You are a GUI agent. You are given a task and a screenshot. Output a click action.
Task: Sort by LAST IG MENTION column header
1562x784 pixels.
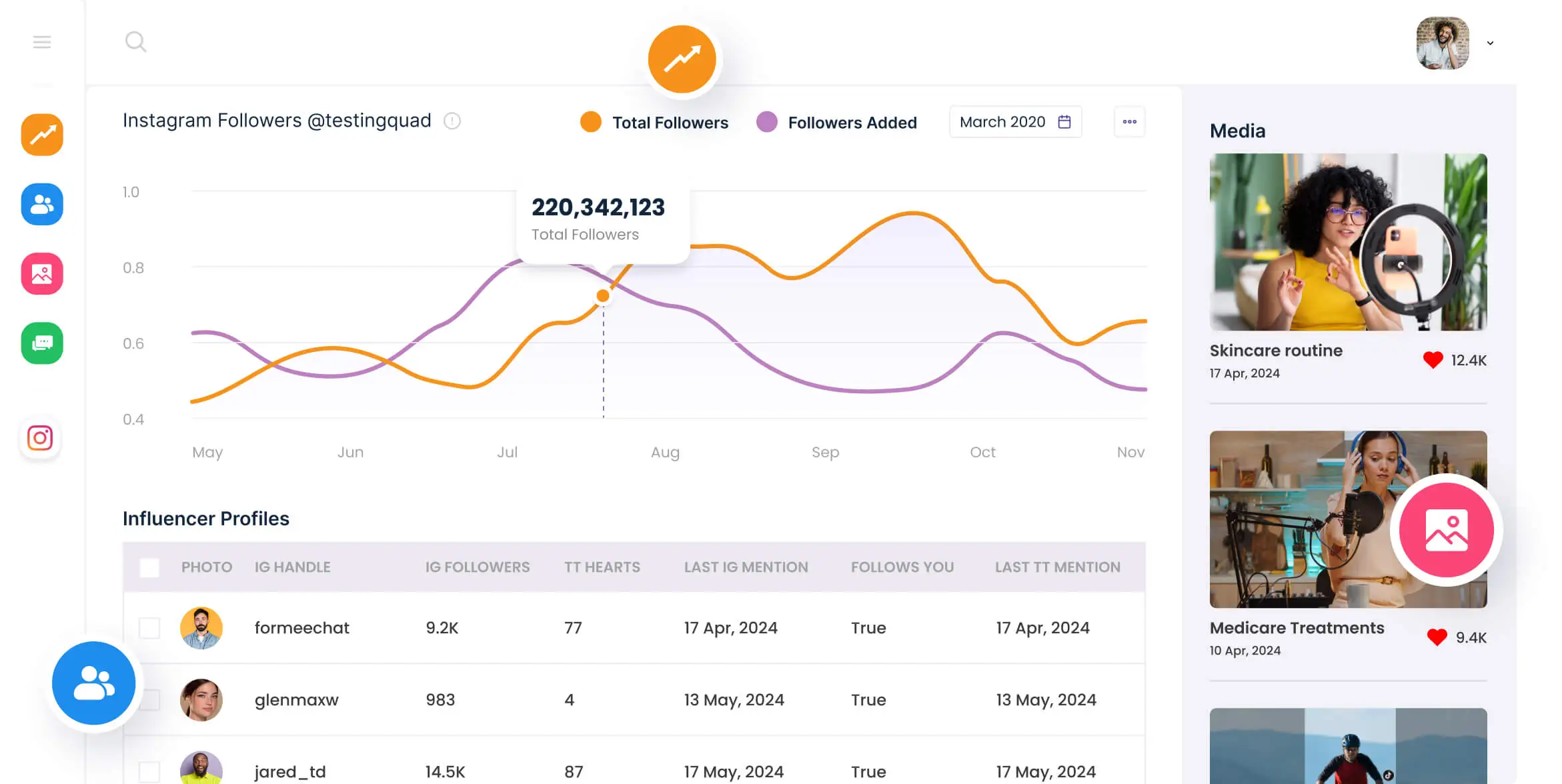coord(746,567)
